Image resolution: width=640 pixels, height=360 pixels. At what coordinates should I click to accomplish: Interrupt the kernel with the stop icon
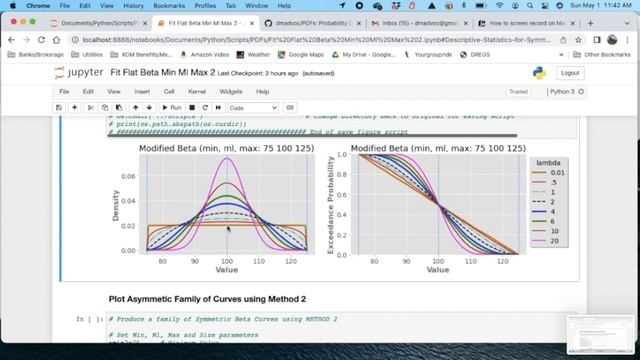(192, 108)
